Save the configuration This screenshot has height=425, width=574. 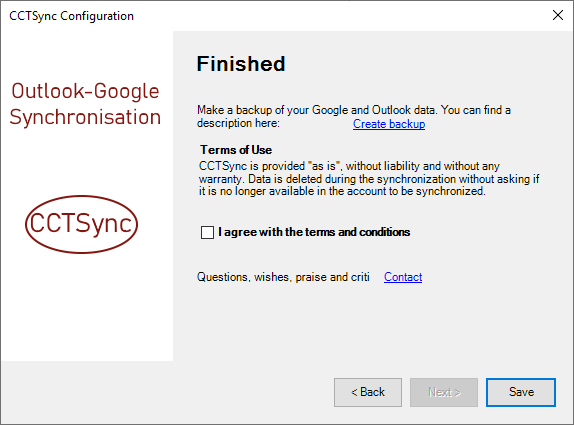click(x=521, y=392)
